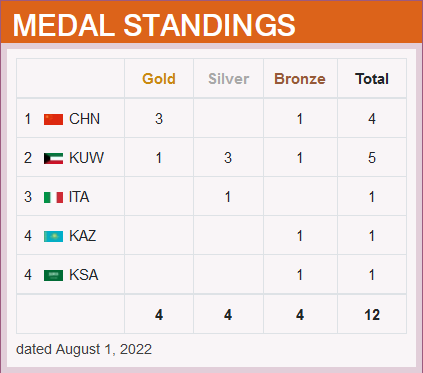Click the Saudi Arabia flag icon
The image size is (423, 373).
[x=53, y=275]
